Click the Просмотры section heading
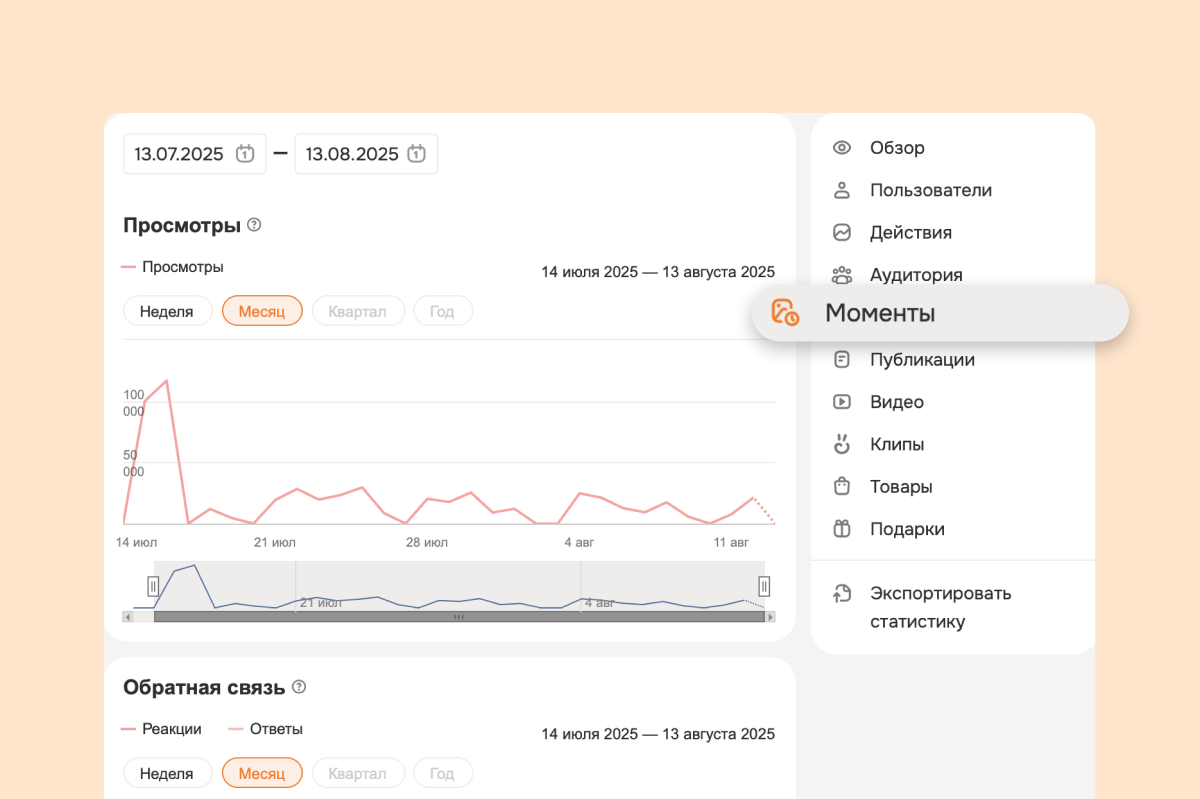Image resolution: width=1200 pixels, height=799 pixels. click(x=182, y=225)
